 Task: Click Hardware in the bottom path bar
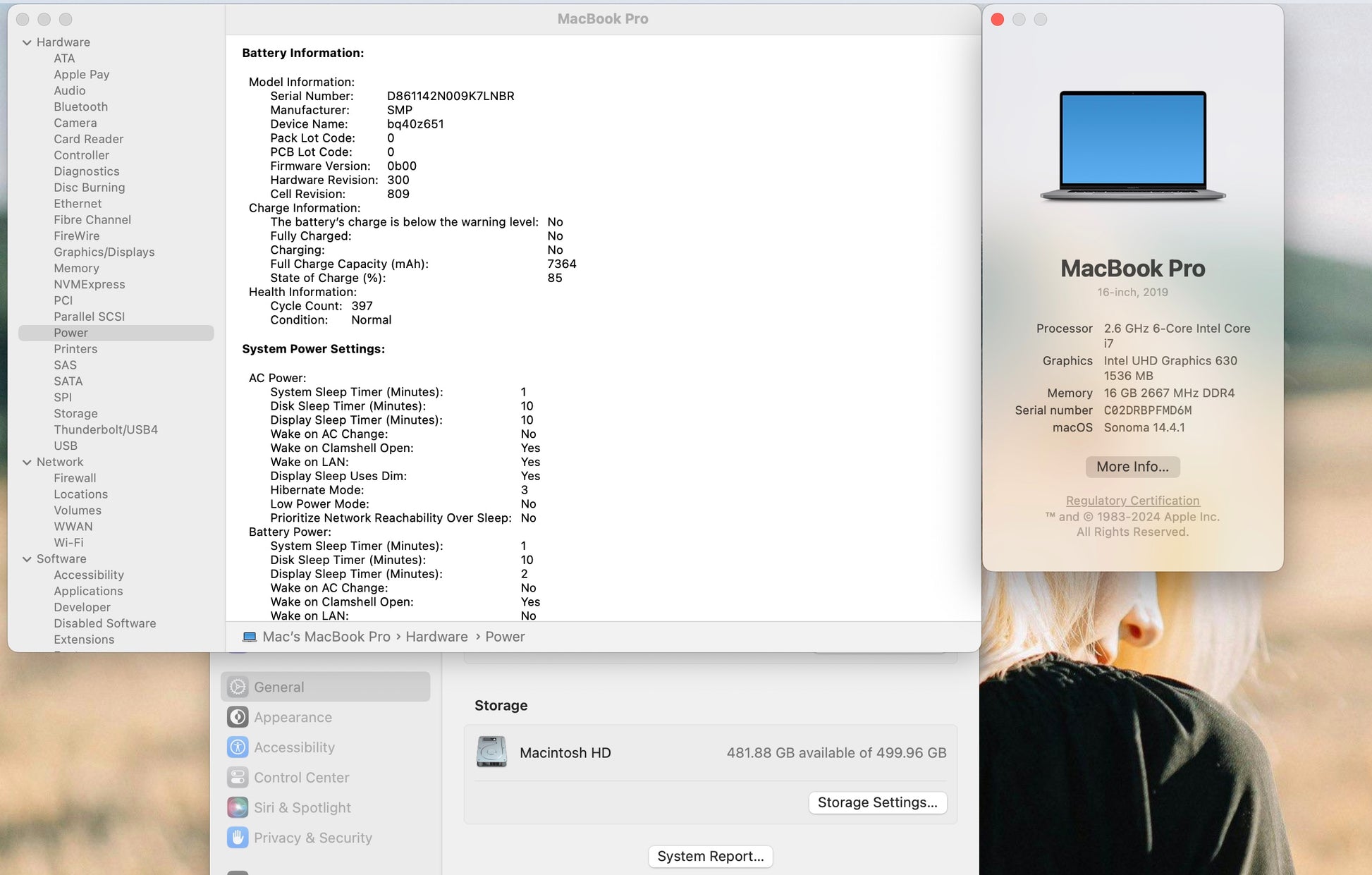pyautogui.click(x=436, y=637)
